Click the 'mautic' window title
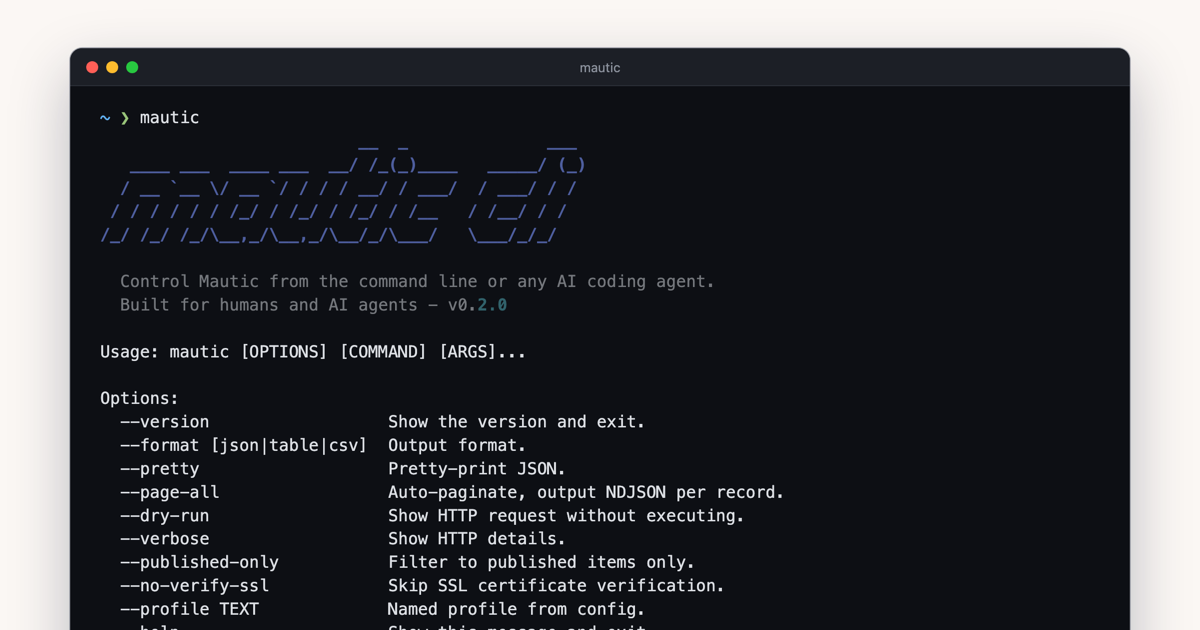 tap(600, 68)
